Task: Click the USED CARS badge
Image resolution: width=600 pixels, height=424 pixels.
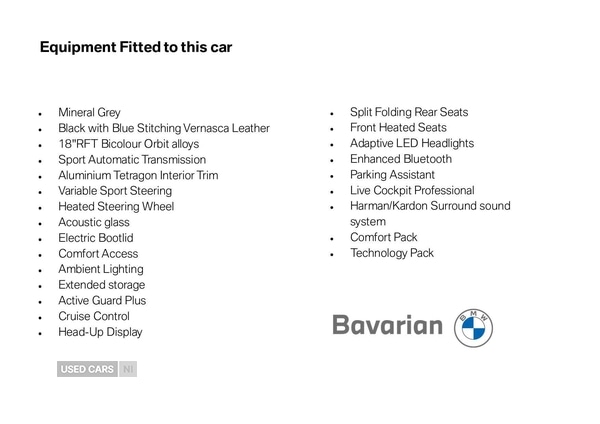Action: 87,369
